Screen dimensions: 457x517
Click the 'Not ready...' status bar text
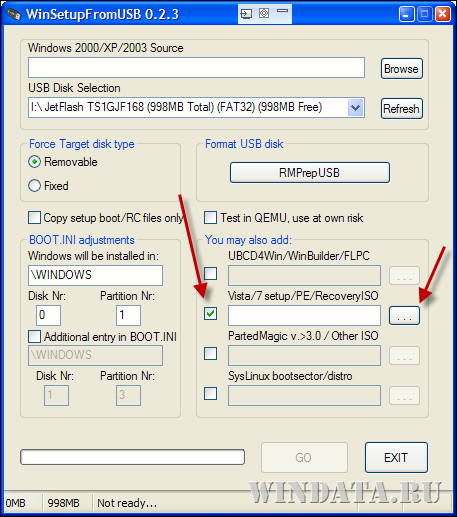tap(127, 503)
